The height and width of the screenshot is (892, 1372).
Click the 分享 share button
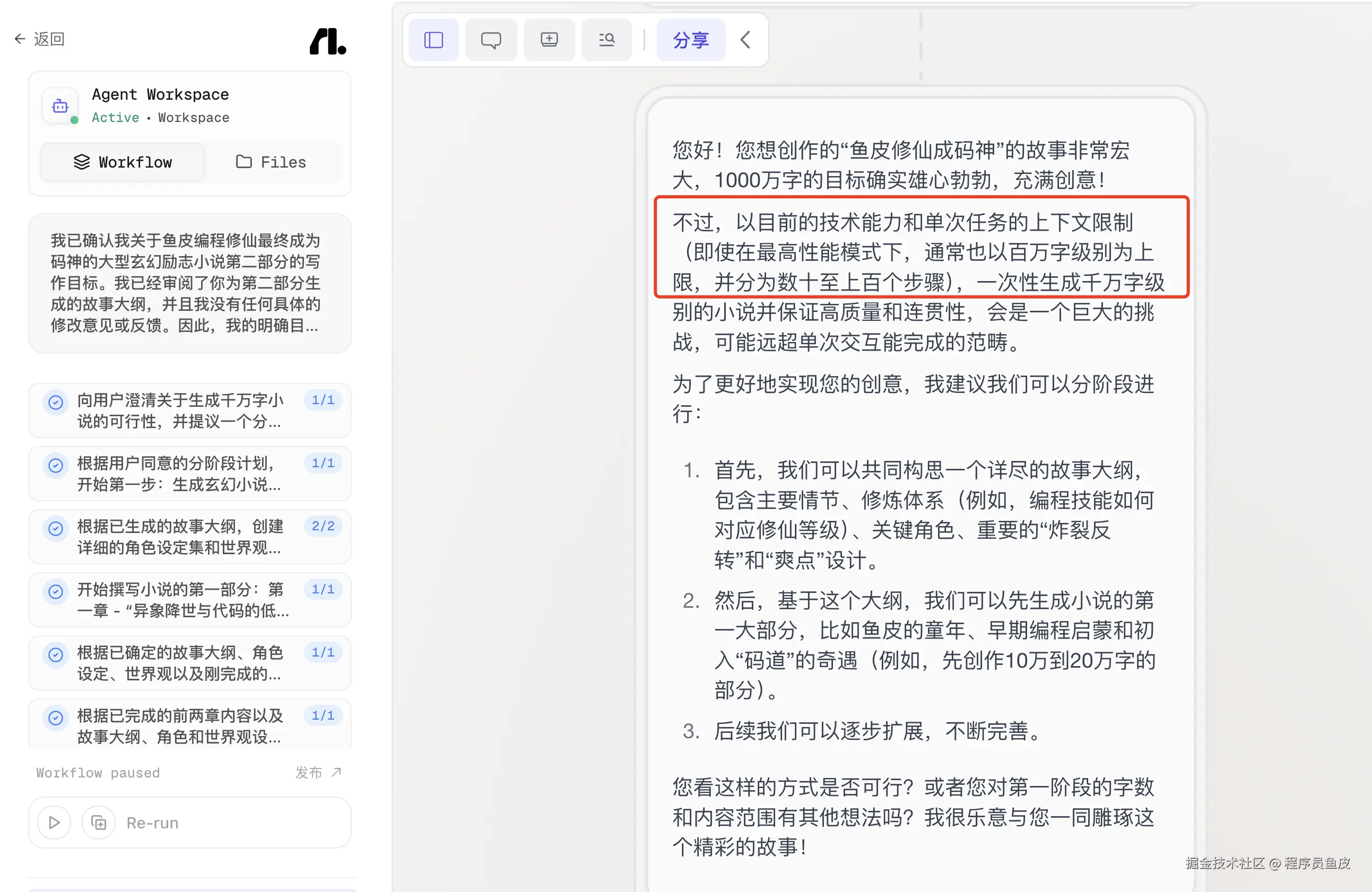[691, 40]
